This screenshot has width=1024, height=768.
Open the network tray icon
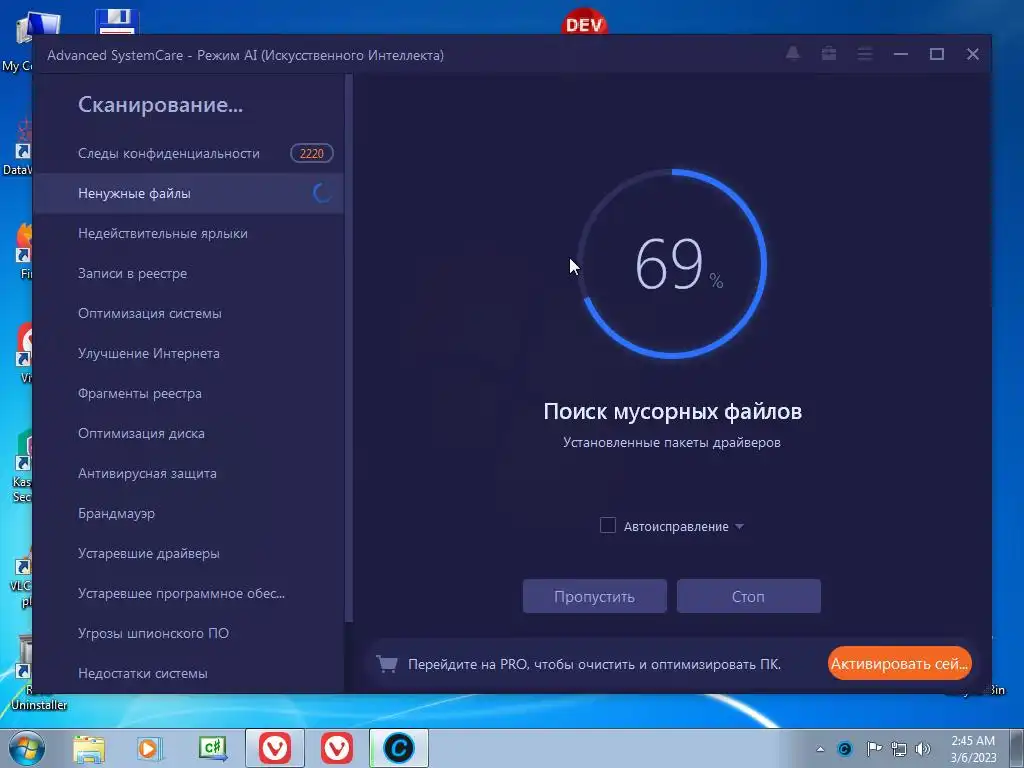coord(899,749)
